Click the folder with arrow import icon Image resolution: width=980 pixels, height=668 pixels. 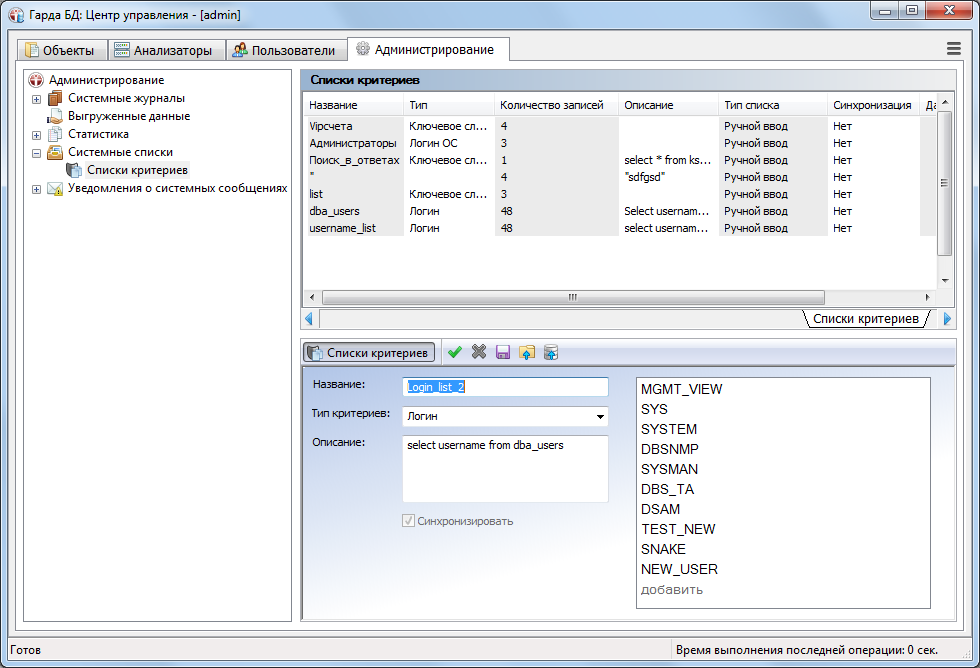(x=527, y=352)
